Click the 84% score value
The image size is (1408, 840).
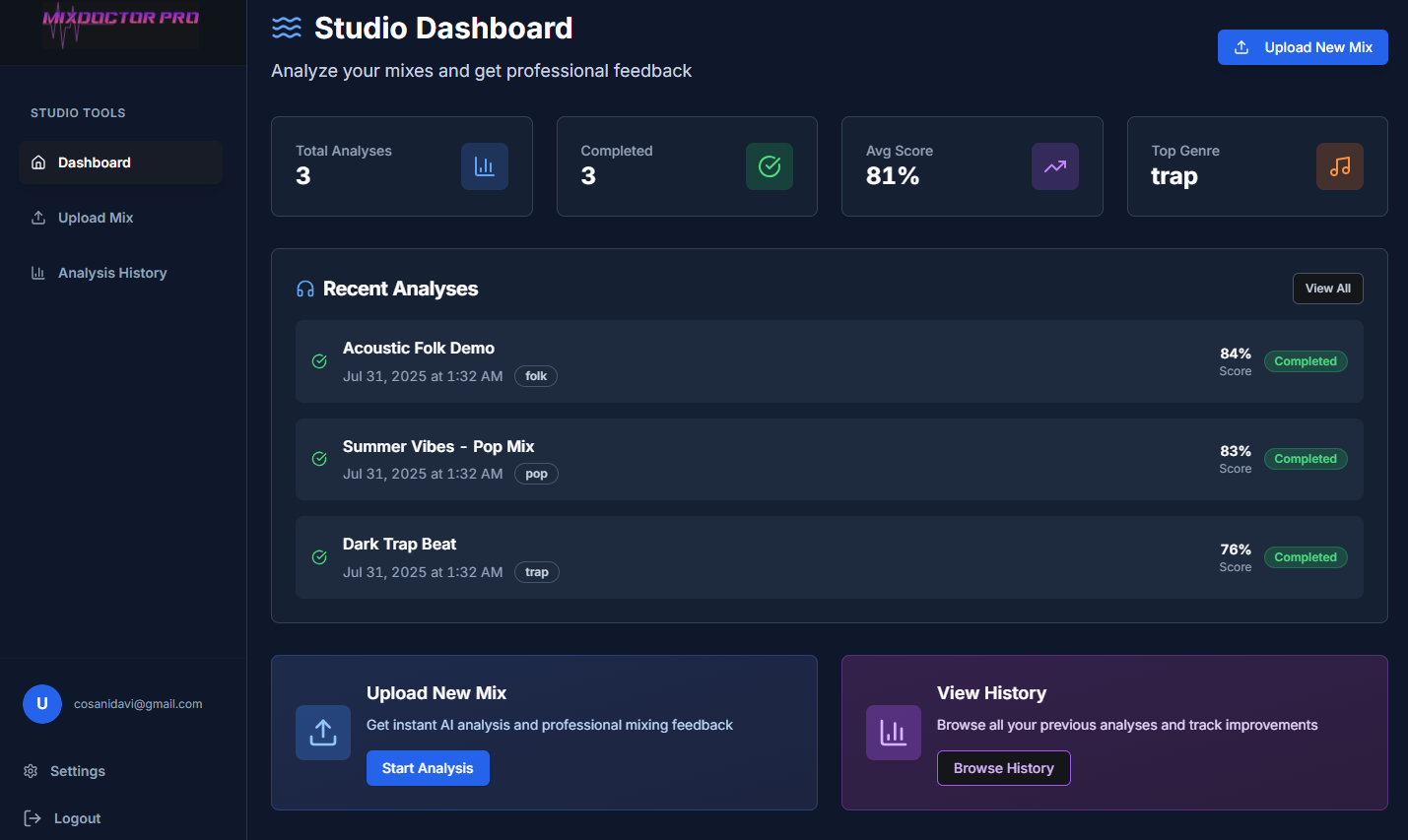pyautogui.click(x=1236, y=354)
